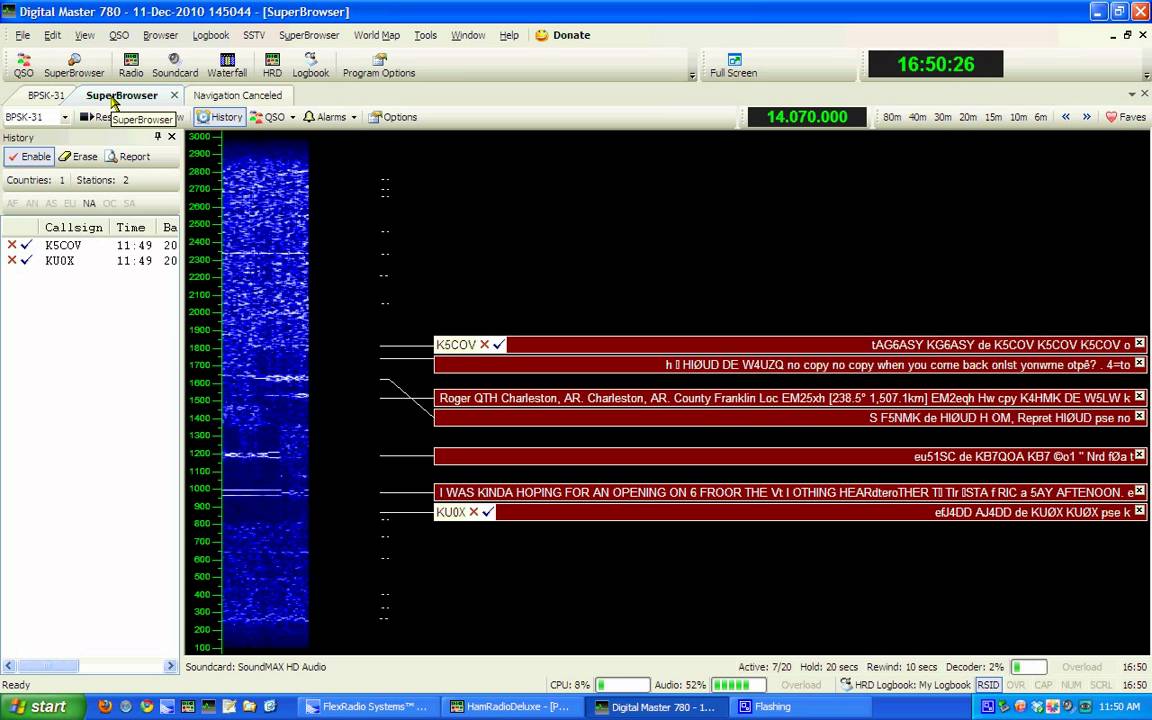Toggle the History panel button in SuperBrowser toolbar
The image size is (1152, 720).
pos(220,117)
